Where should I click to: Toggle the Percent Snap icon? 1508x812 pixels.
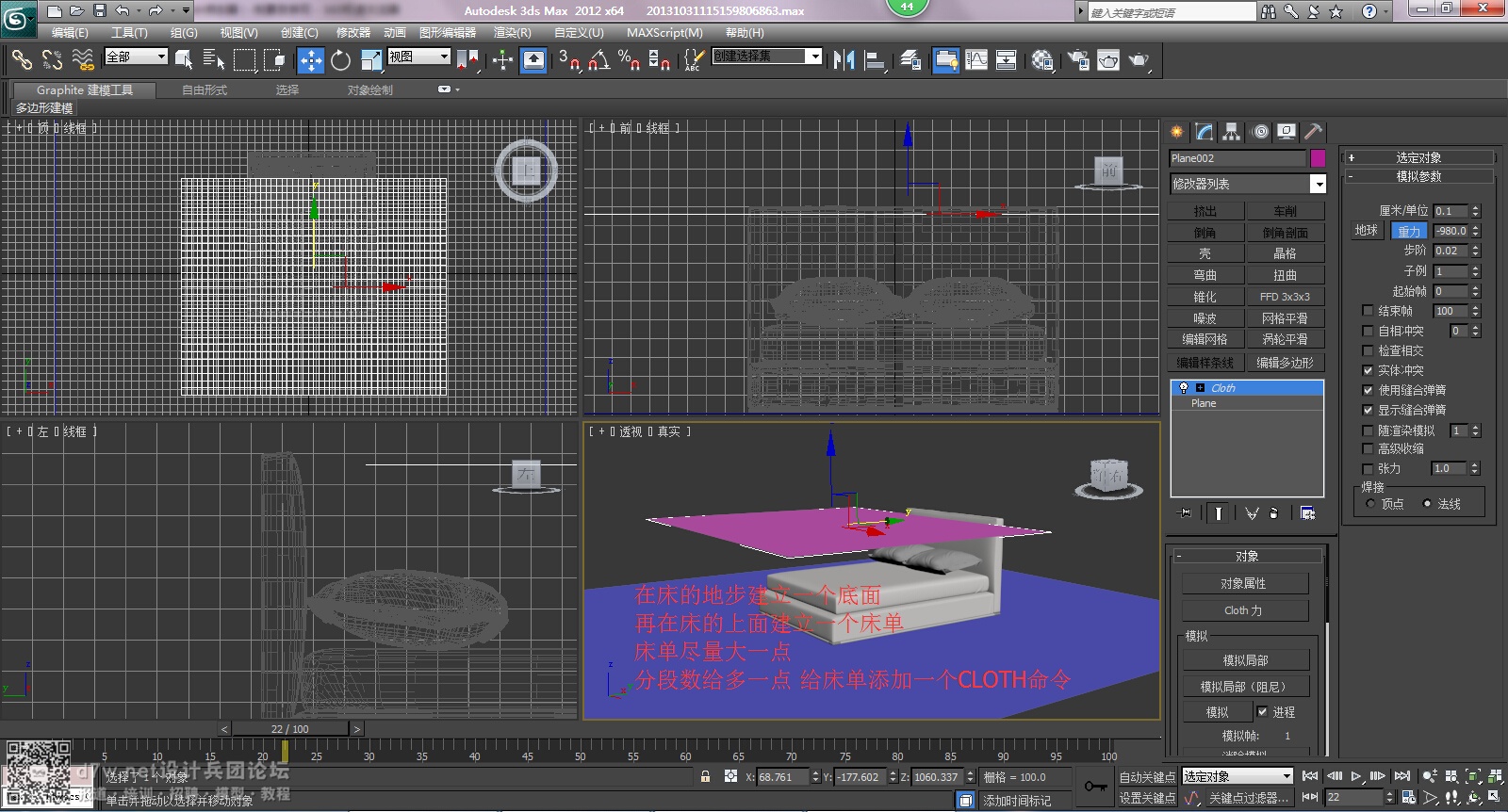pos(629,60)
